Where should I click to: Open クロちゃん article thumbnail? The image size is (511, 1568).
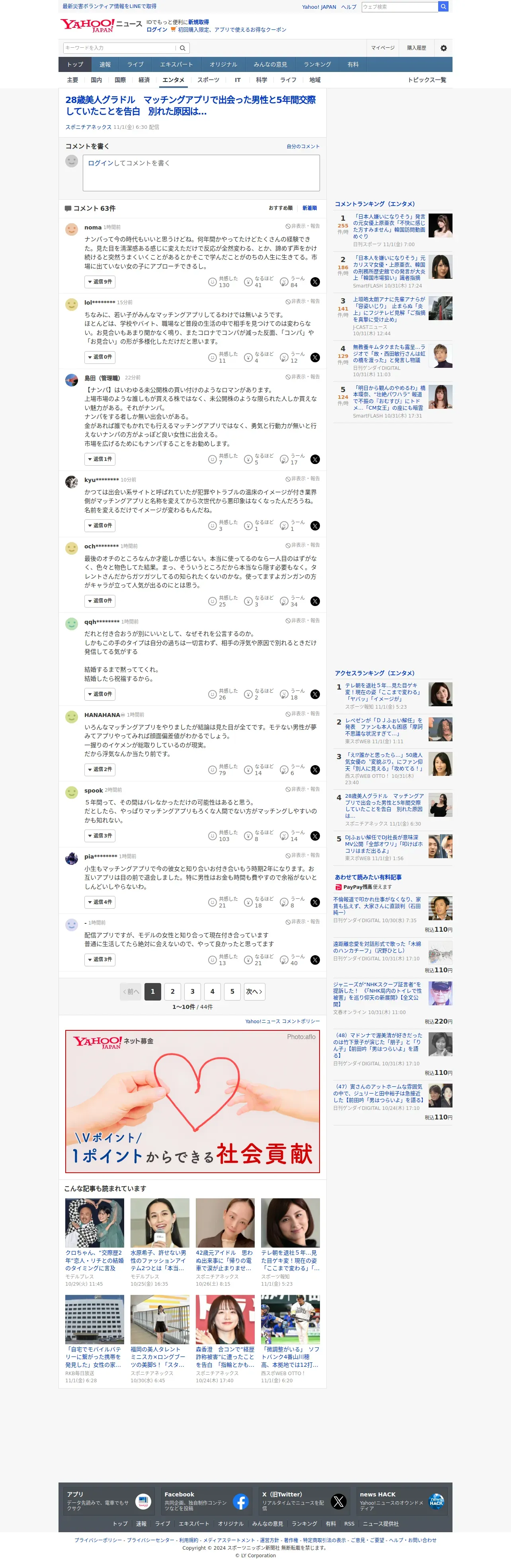tap(94, 1224)
